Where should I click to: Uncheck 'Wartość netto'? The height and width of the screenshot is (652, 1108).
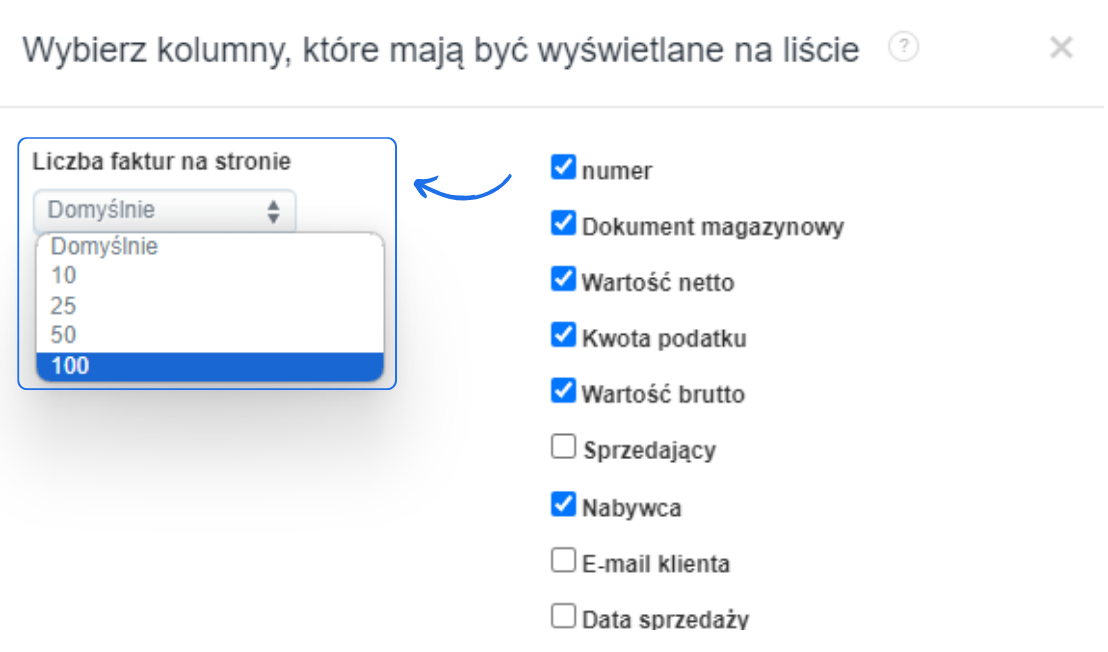tap(563, 279)
